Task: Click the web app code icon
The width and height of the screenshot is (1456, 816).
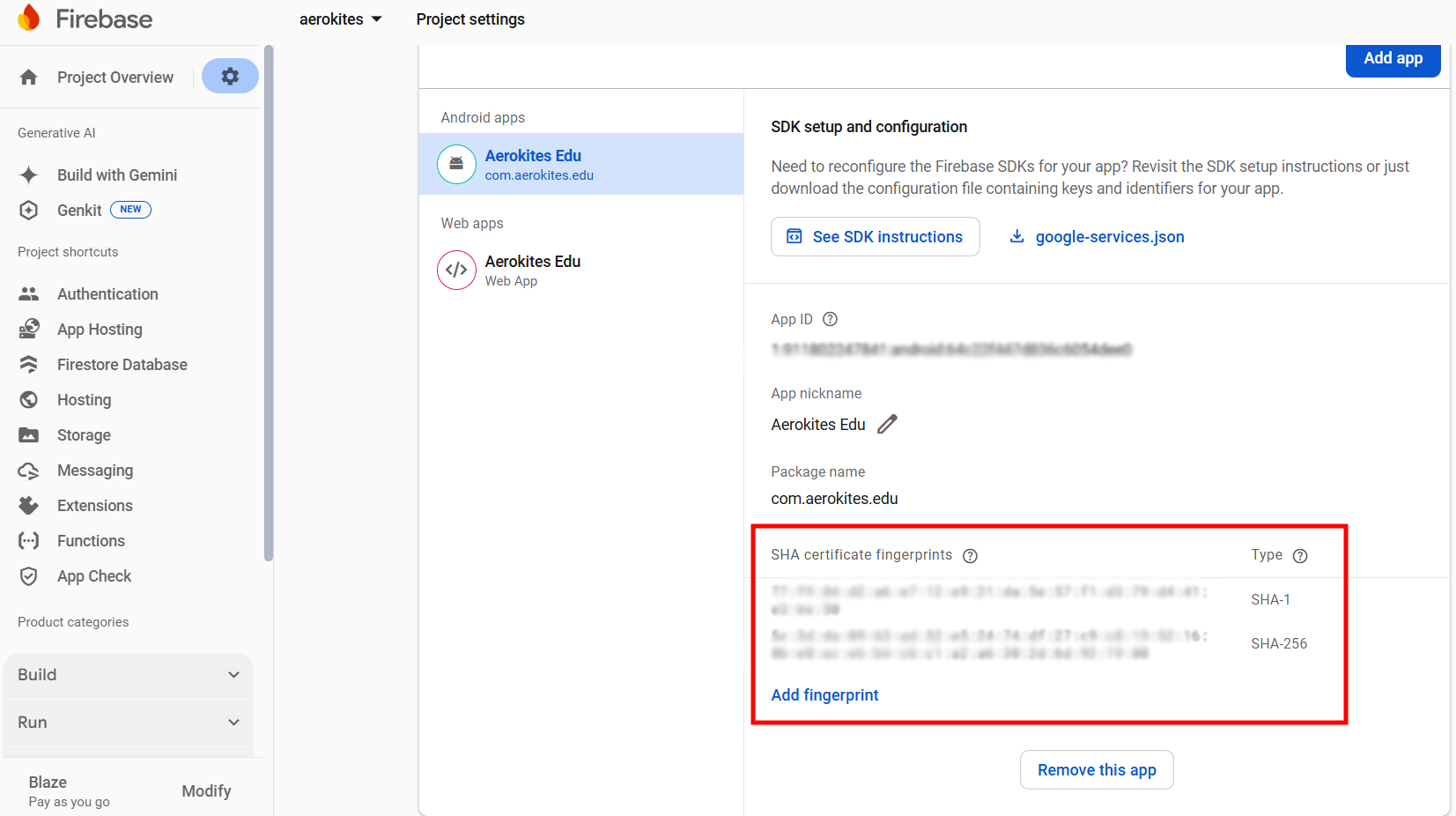Action: 456,270
